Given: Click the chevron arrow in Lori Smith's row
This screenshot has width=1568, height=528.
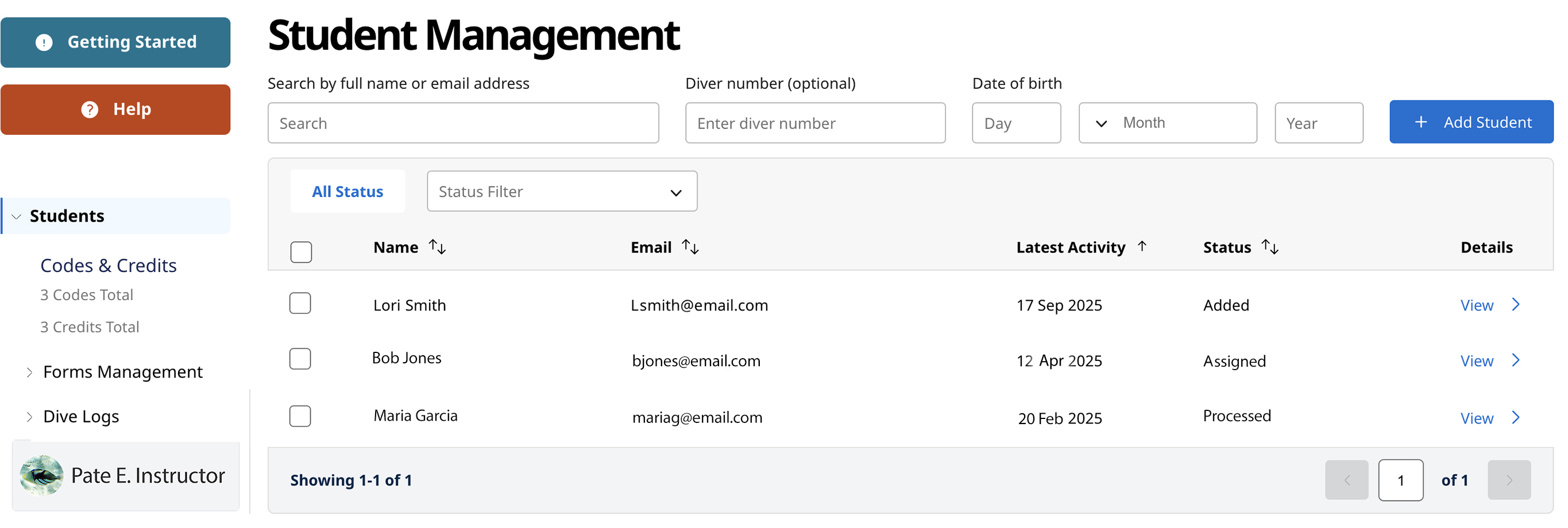Looking at the screenshot, I should 1516,305.
